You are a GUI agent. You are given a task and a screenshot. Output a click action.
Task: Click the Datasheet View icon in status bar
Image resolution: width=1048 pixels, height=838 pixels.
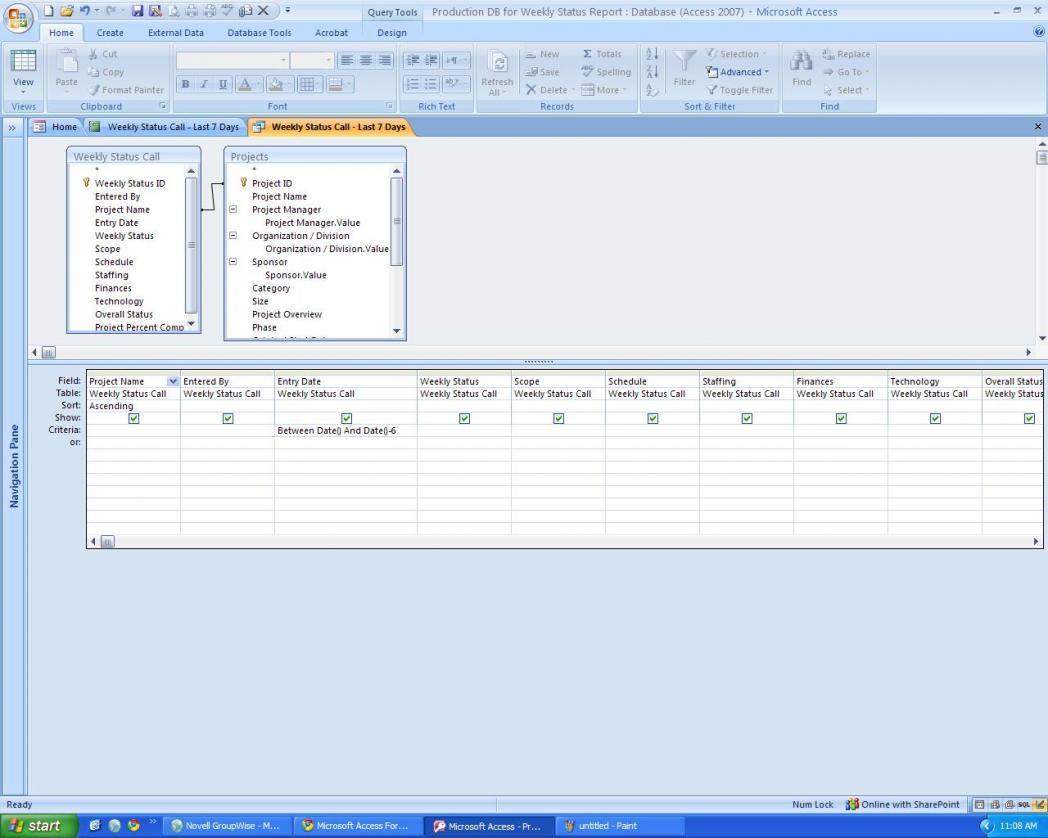979,805
